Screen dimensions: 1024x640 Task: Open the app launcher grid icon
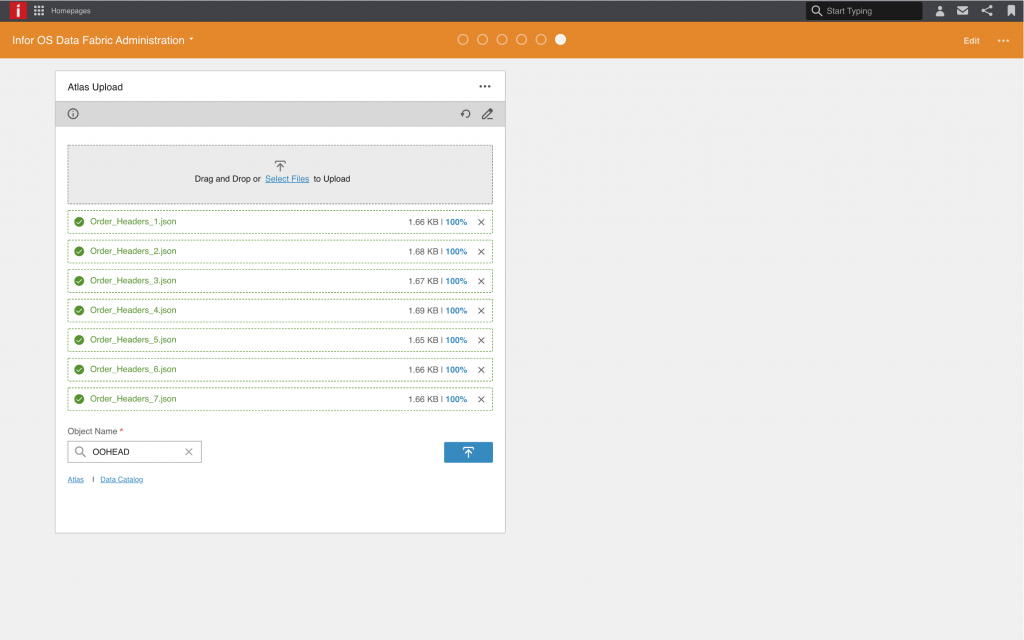click(x=39, y=11)
